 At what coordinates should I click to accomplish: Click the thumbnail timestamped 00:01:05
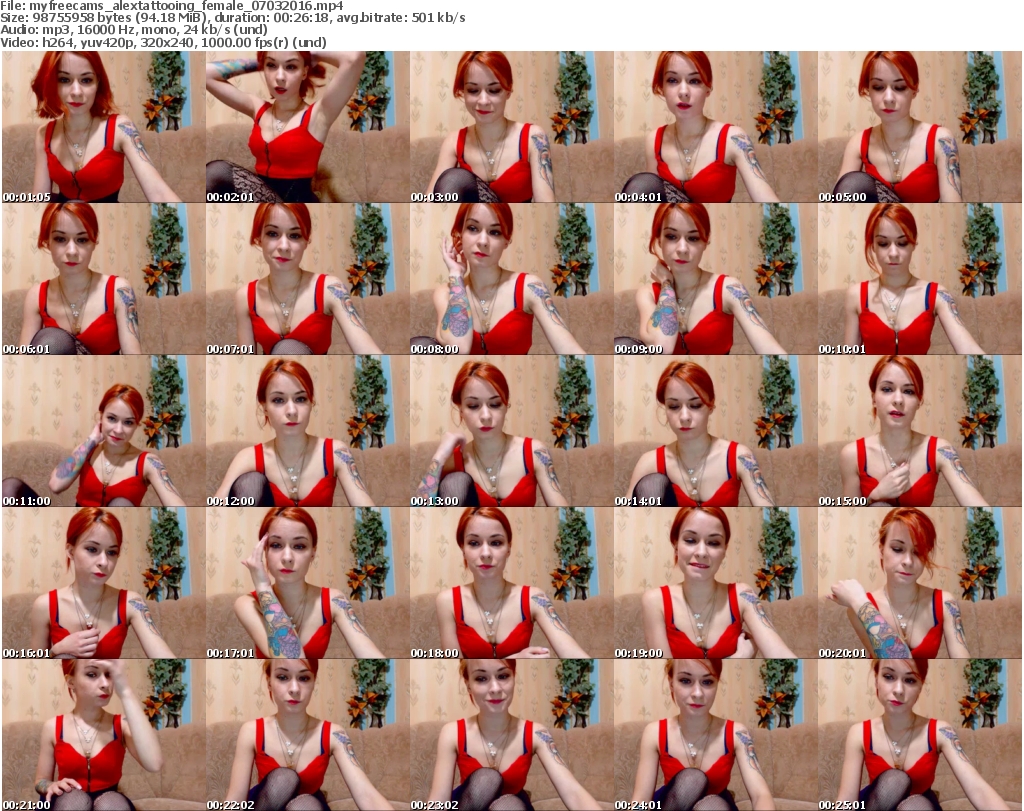coord(103,127)
